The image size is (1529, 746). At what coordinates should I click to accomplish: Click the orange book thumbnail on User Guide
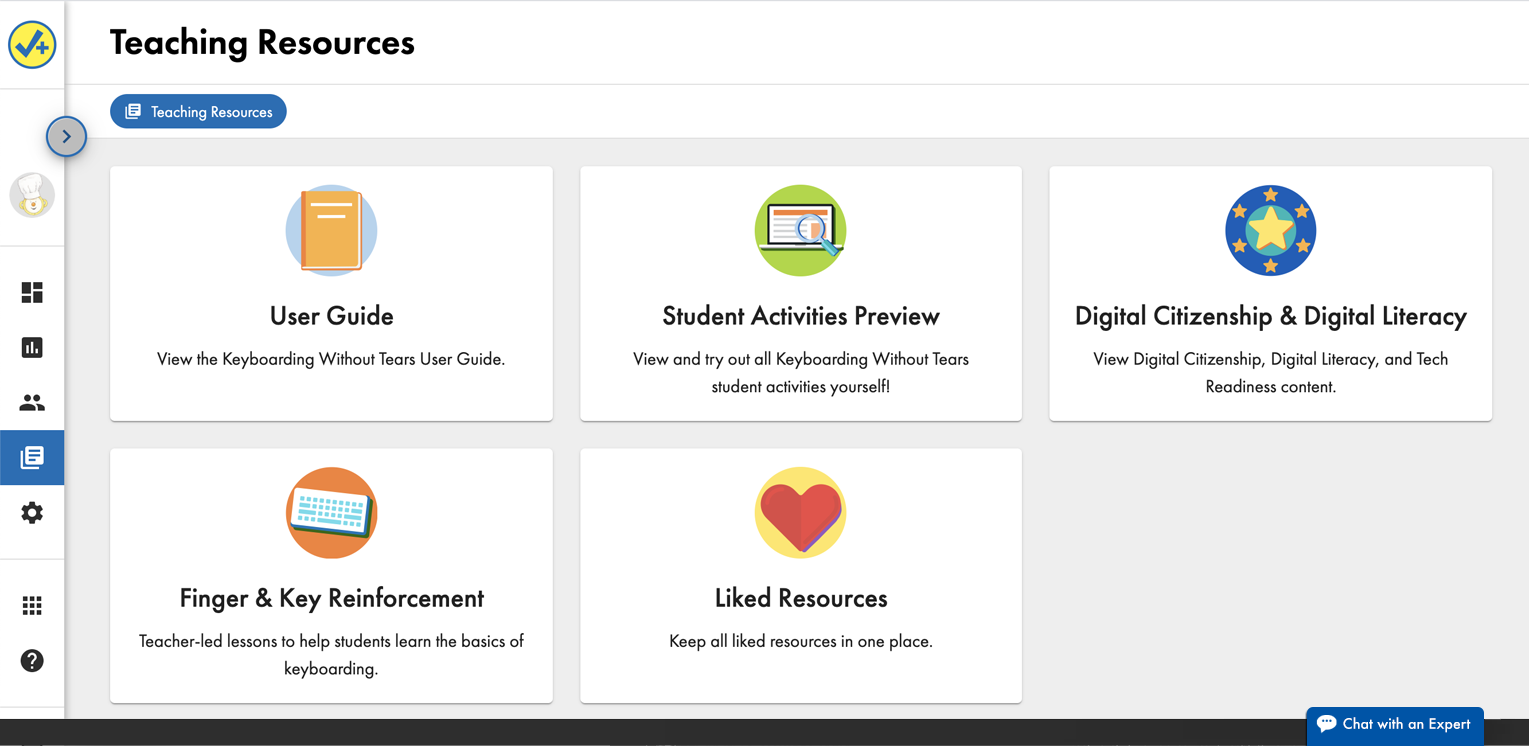(x=331, y=230)
